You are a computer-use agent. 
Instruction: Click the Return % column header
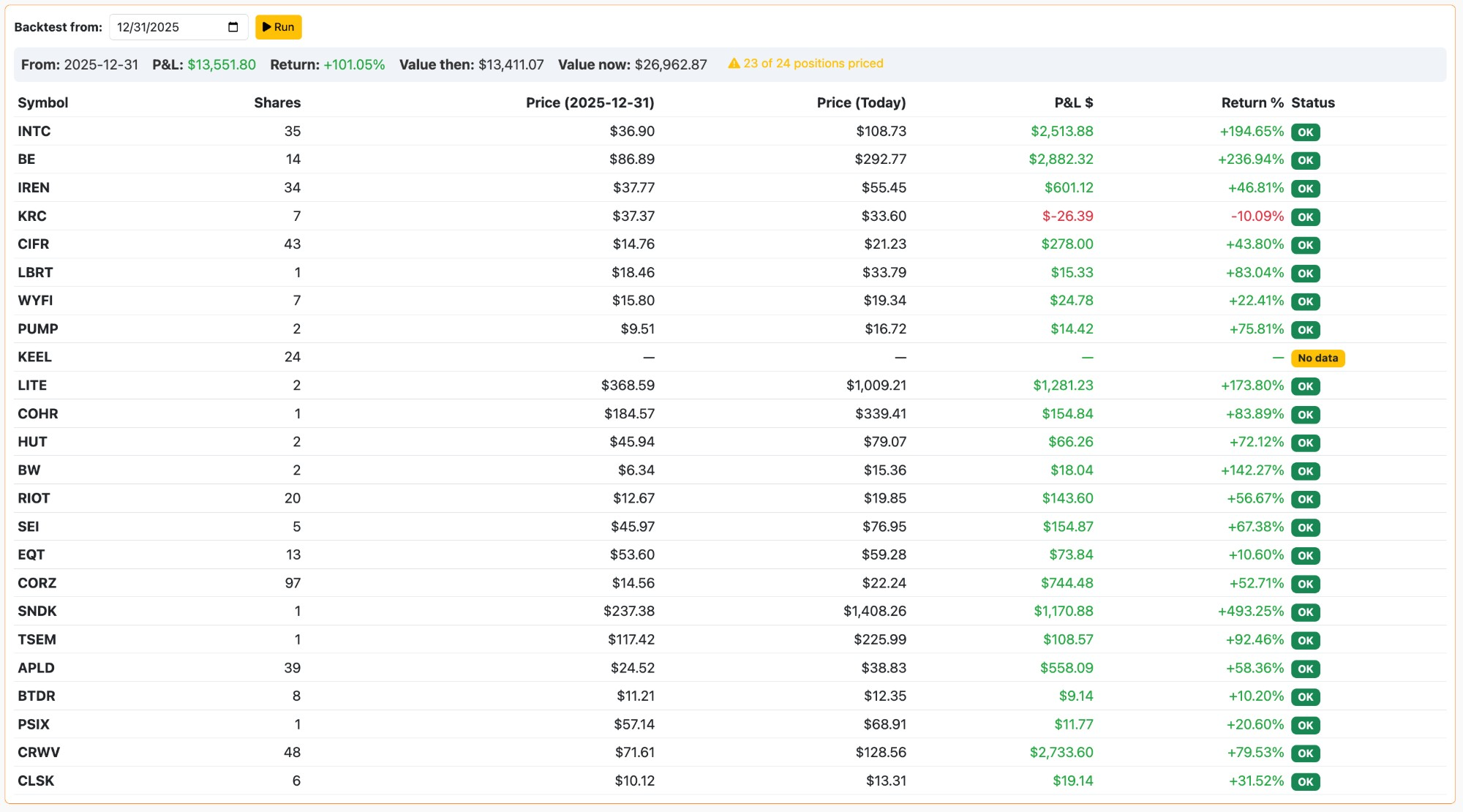[x=1252, y=102]
